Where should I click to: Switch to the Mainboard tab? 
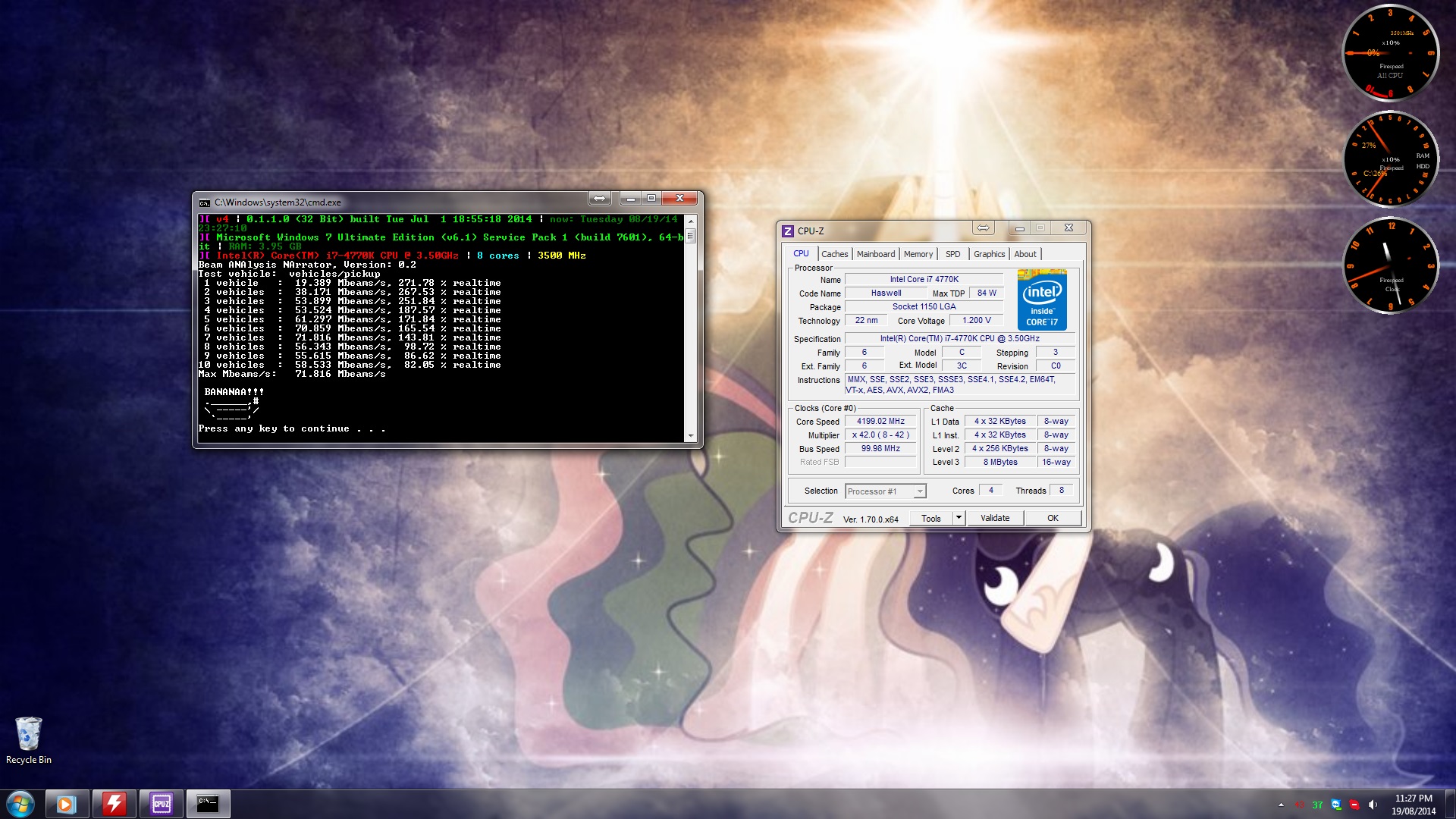(x=876, y=254)
